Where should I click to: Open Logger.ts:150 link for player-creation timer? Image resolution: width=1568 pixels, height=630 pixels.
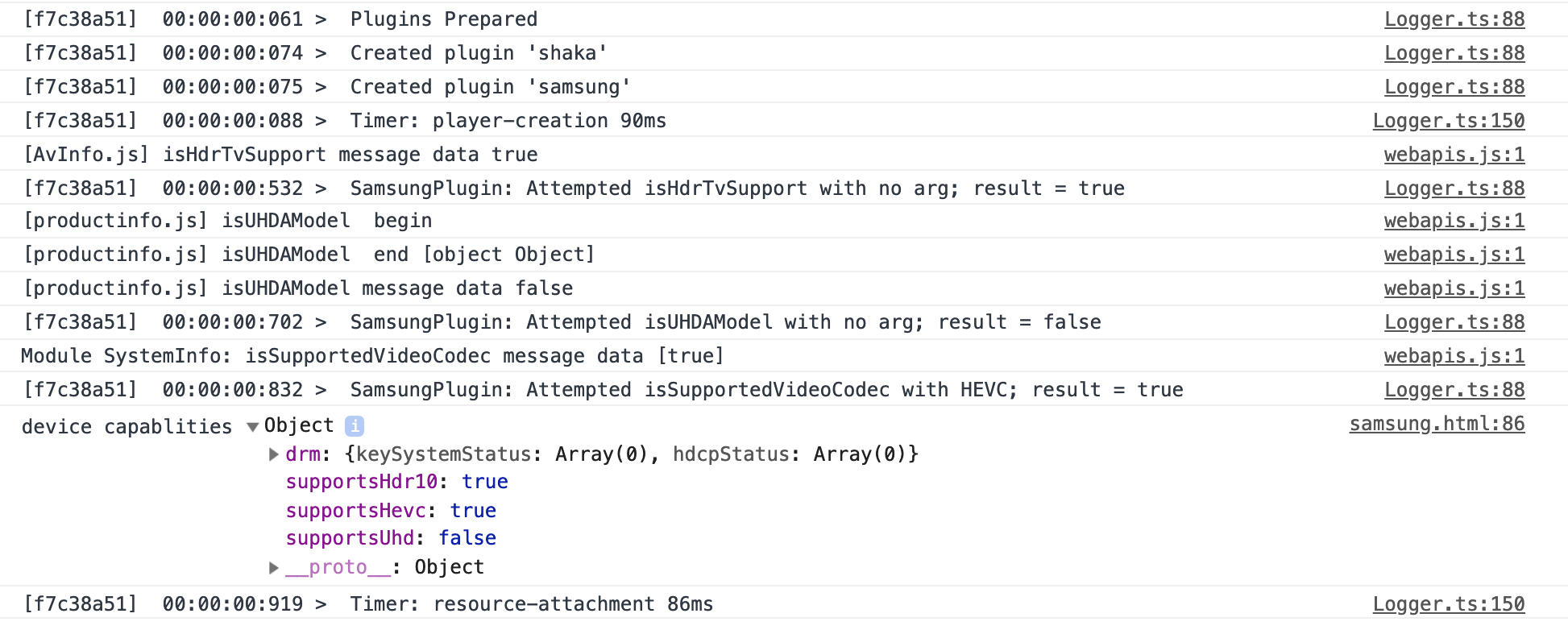click(1448, 121)
